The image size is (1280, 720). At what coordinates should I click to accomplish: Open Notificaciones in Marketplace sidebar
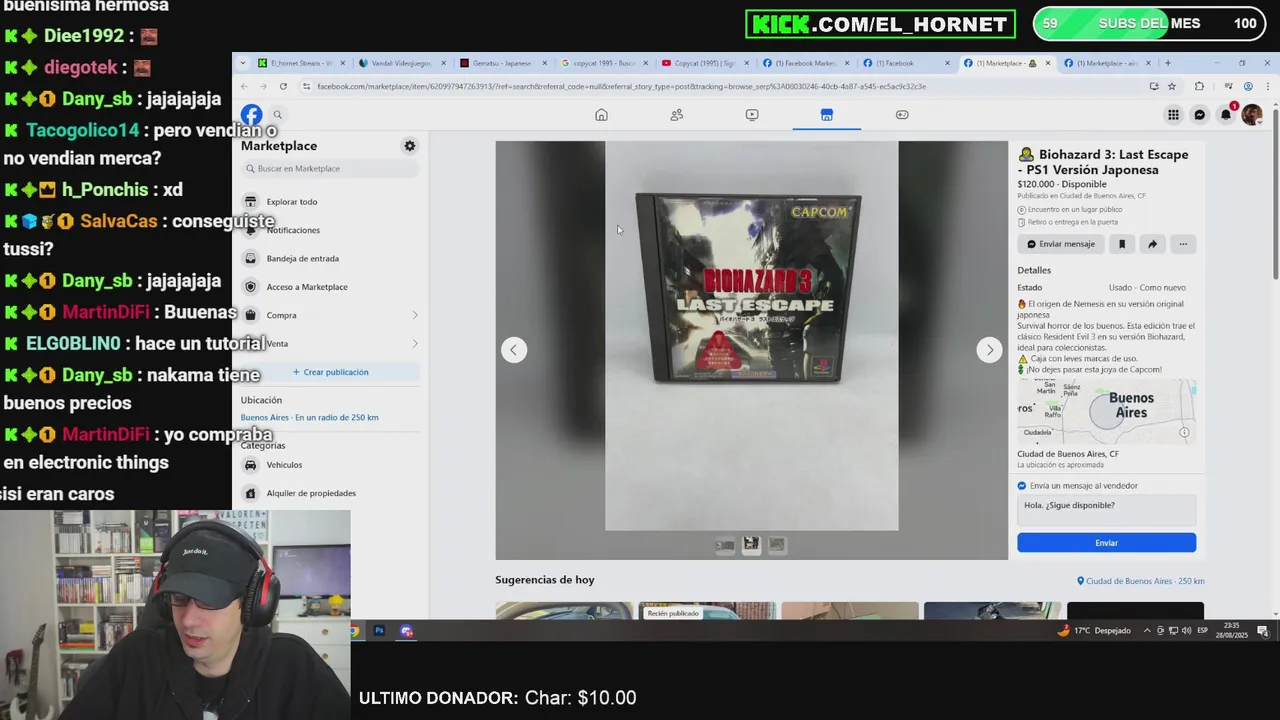tap(330, 230)
